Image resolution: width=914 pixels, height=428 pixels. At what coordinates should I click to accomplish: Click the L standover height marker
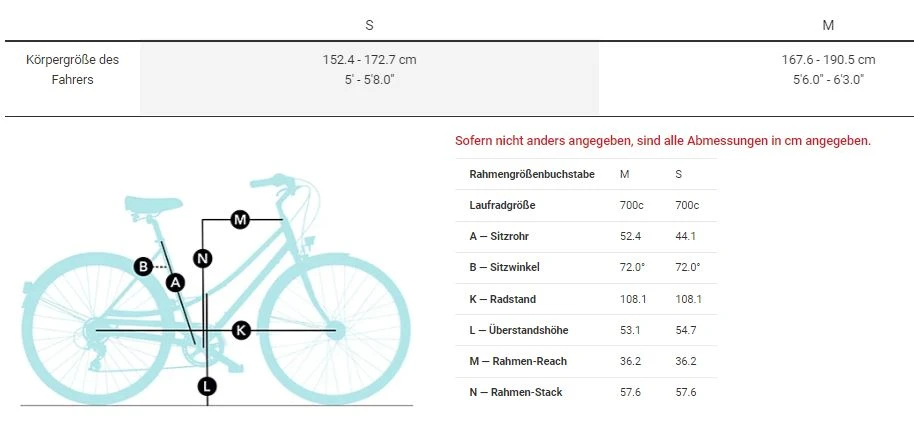207,385
